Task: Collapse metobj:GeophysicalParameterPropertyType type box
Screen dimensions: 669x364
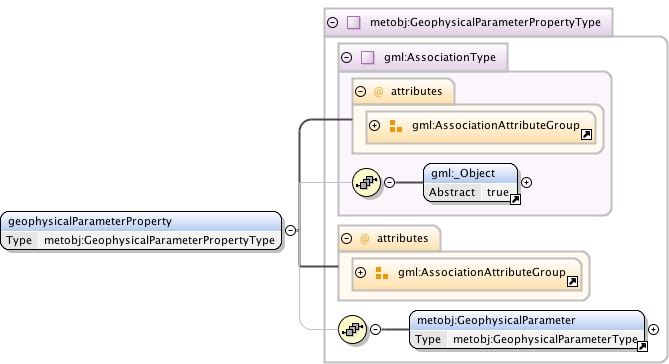Action: 332,22
